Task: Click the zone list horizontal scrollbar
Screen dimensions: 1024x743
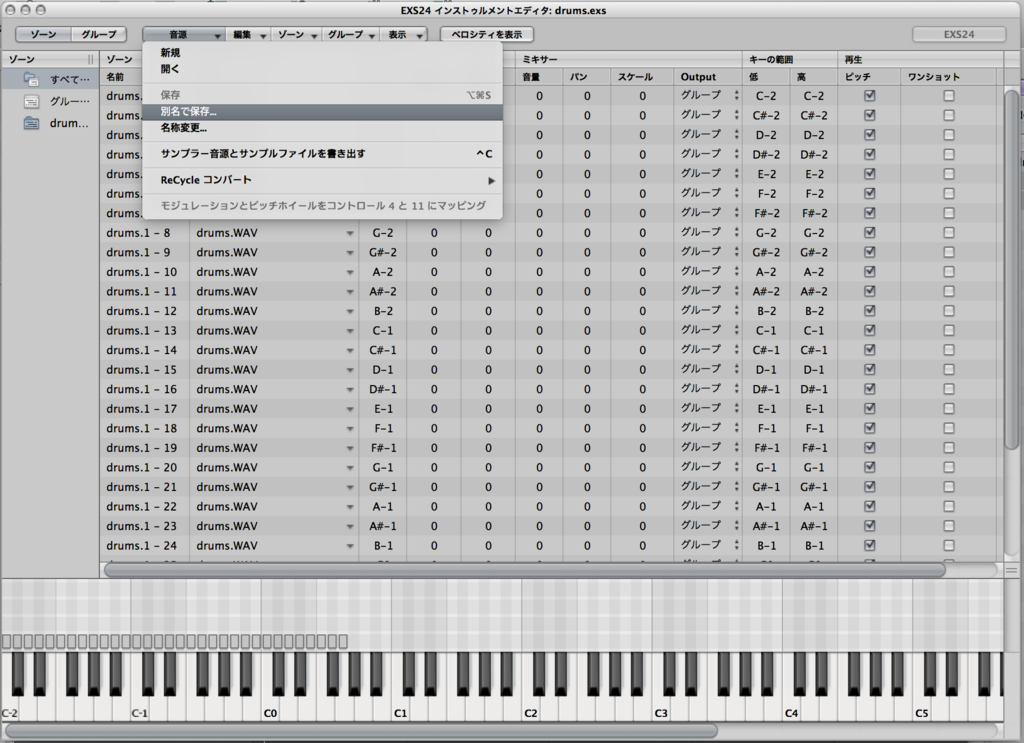Action: tap(524, 571)
